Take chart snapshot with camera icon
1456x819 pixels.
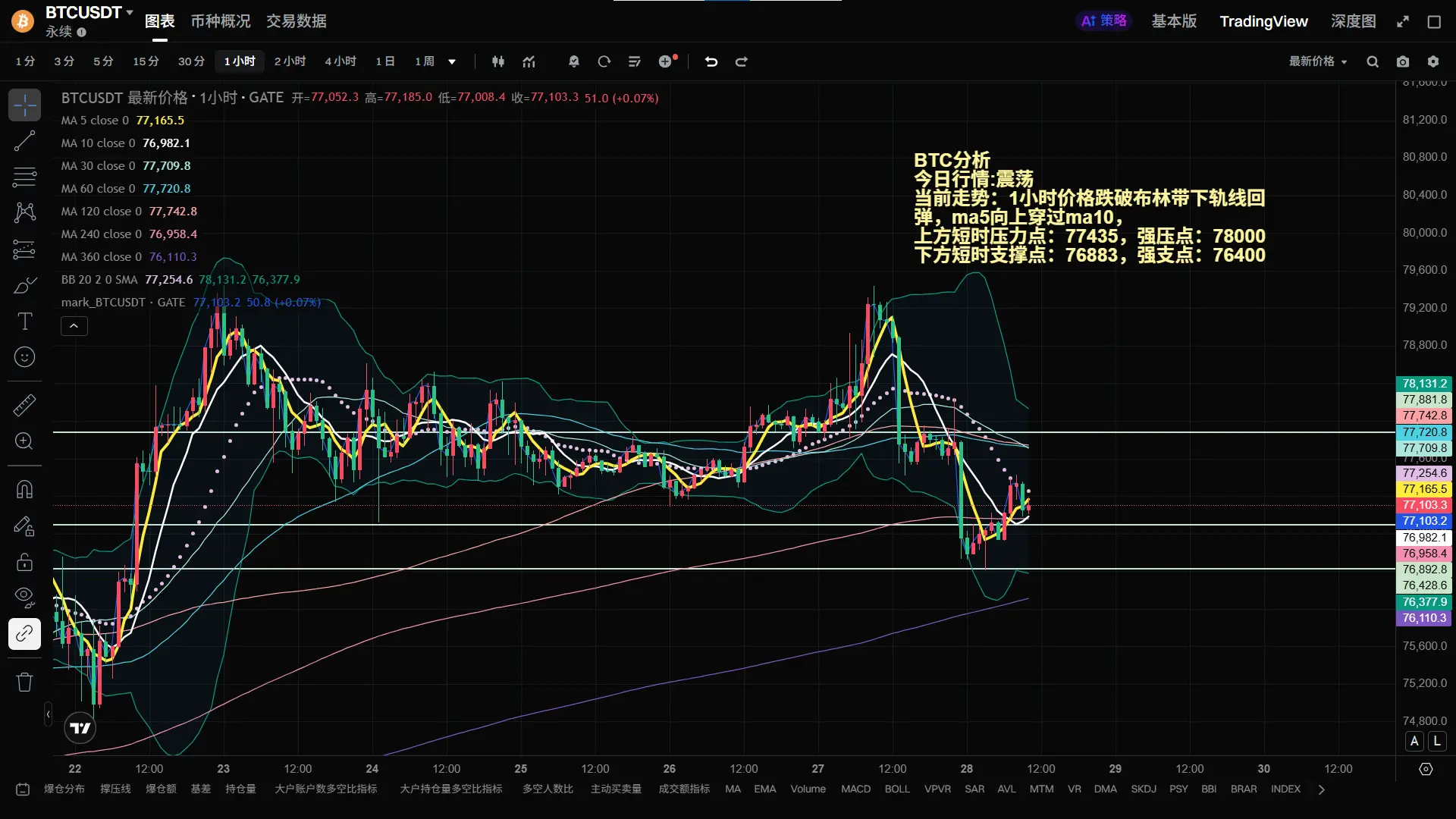[1403, 61]
